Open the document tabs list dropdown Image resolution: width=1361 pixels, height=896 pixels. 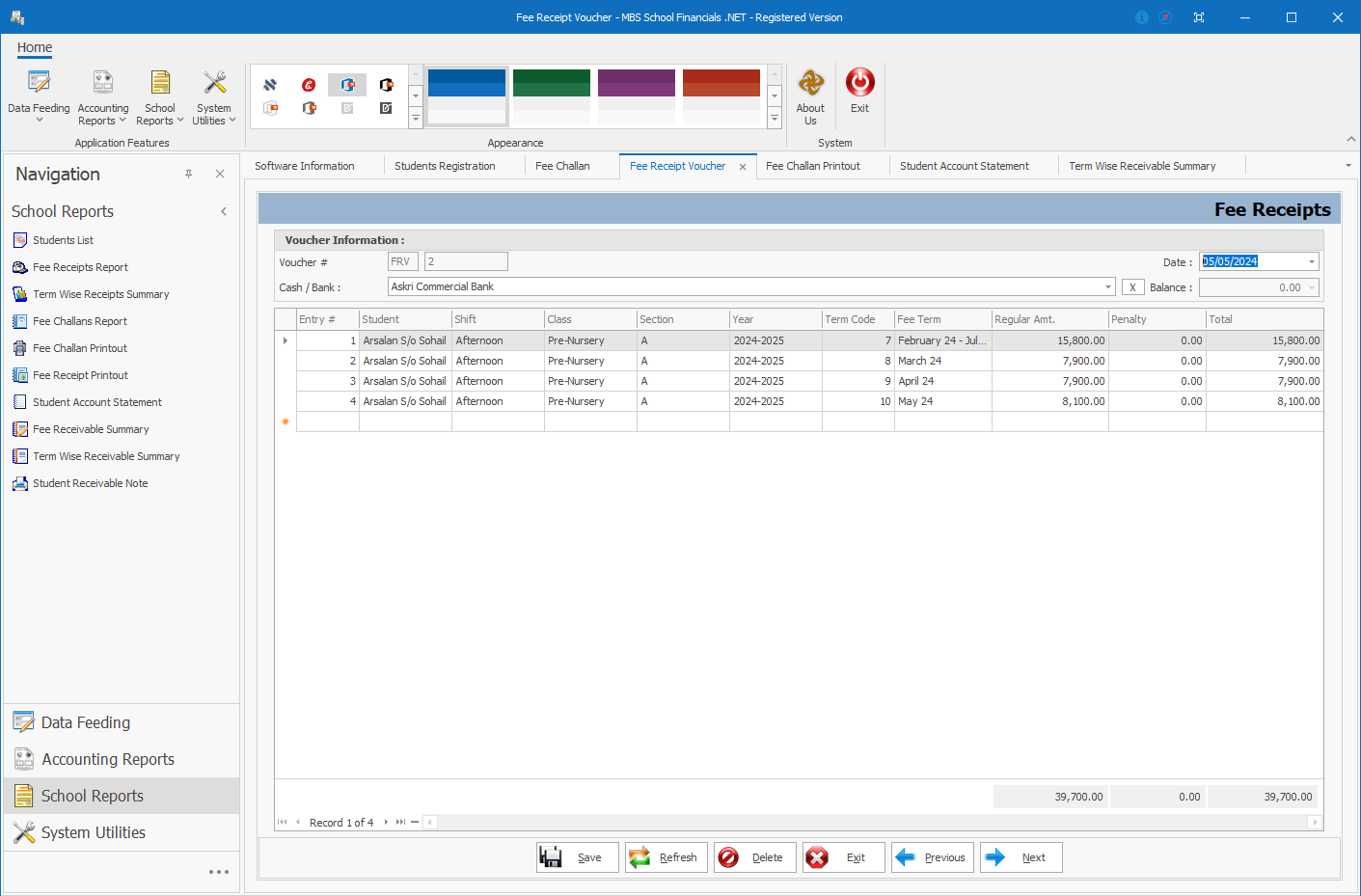pos(1348,166)
